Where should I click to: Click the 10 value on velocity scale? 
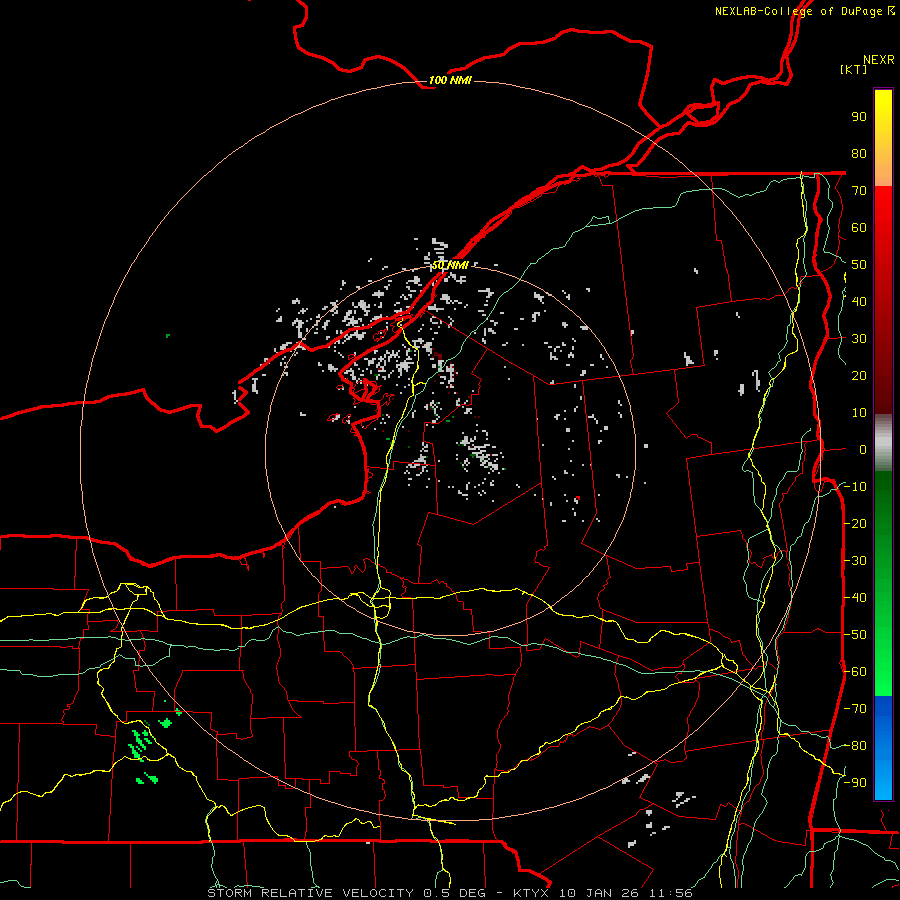(859, 413)
